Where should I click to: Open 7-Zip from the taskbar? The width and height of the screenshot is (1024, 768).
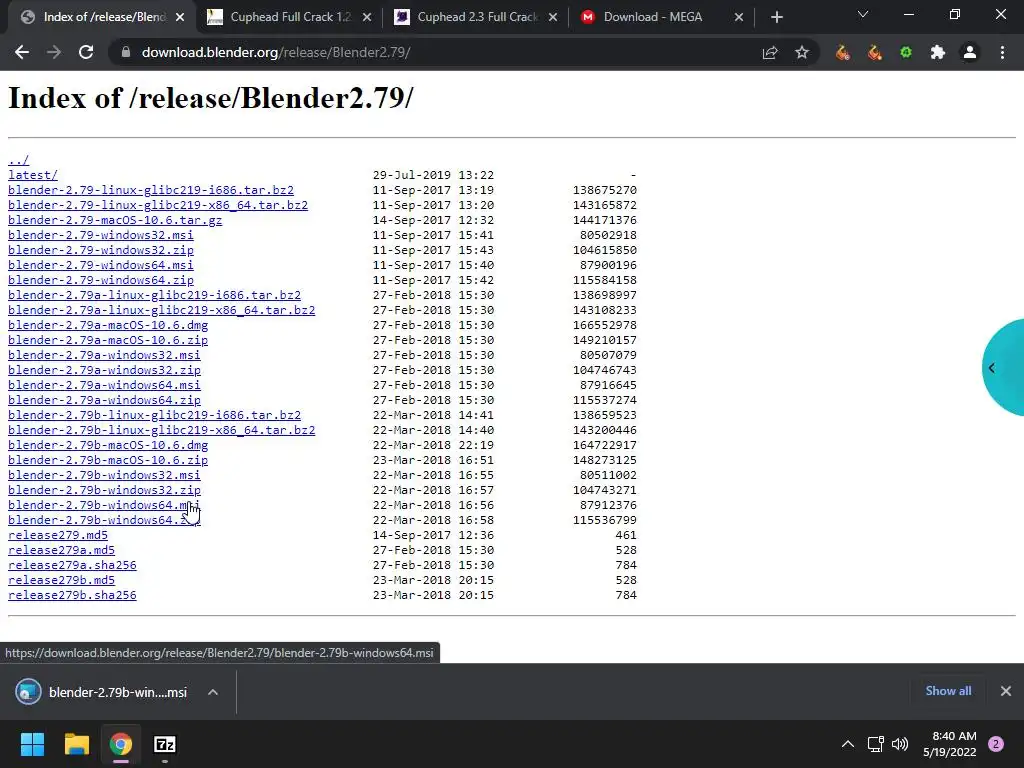(x=165, y=744)
